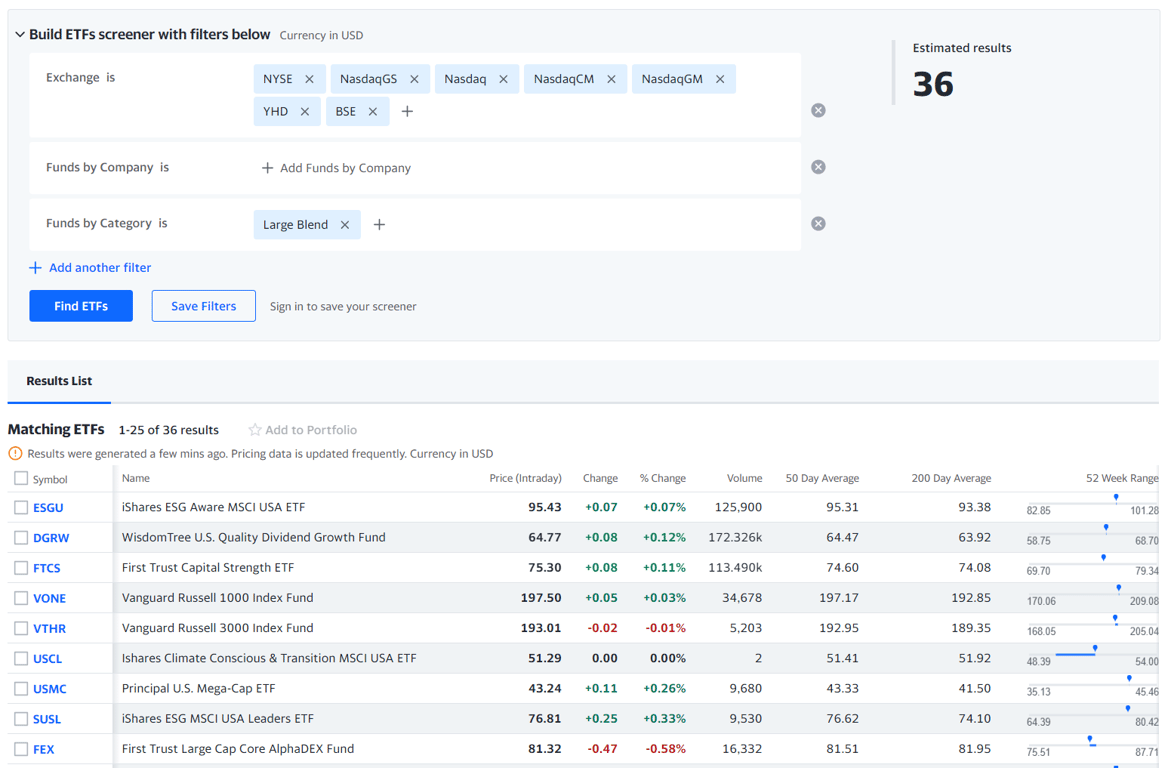Switch to the Results List tab
The width and height of the screenshot is (1168, 768).
pos(59,381)
